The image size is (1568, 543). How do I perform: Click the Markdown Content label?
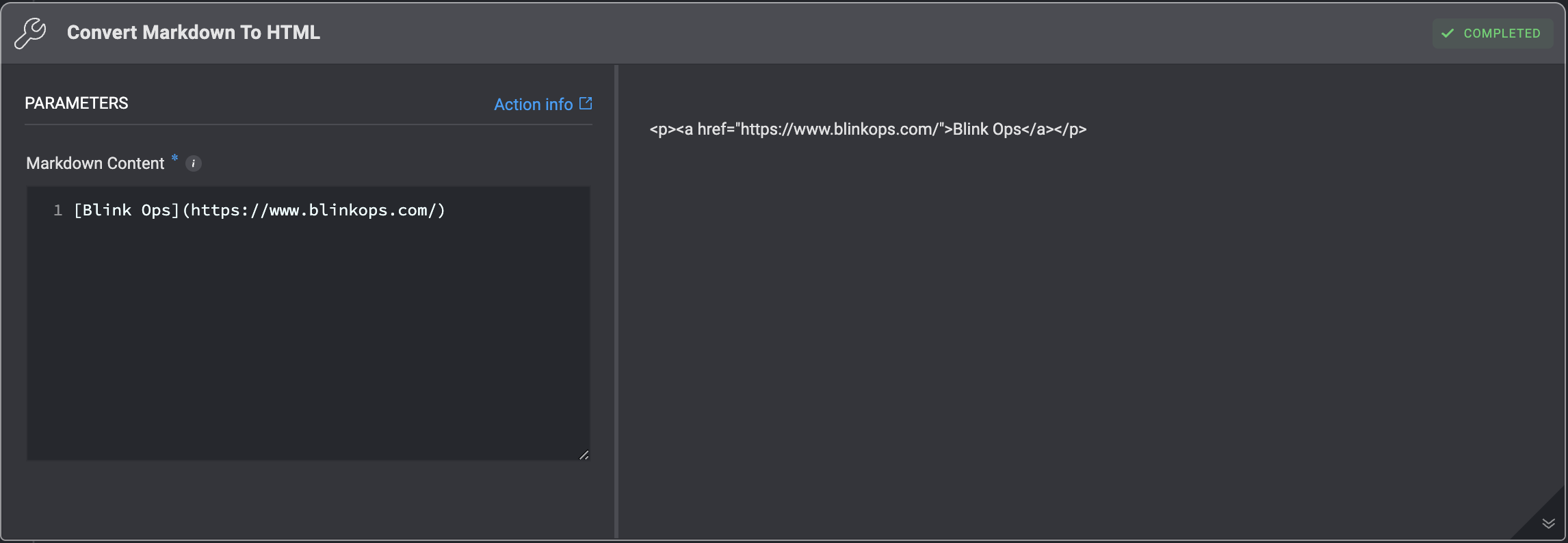click(x=95, y=163)
